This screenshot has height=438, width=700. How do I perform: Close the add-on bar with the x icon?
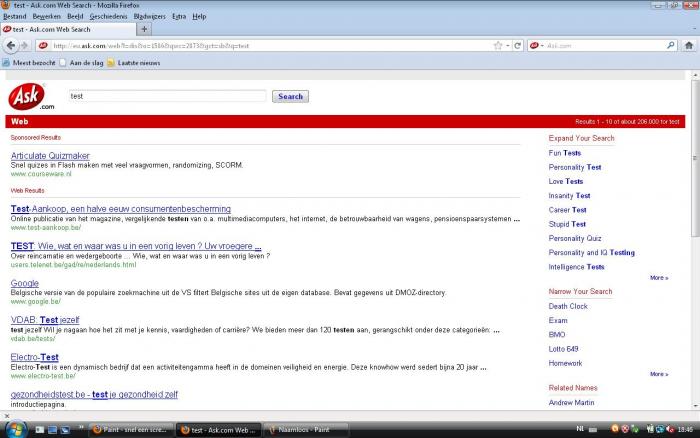7,416
